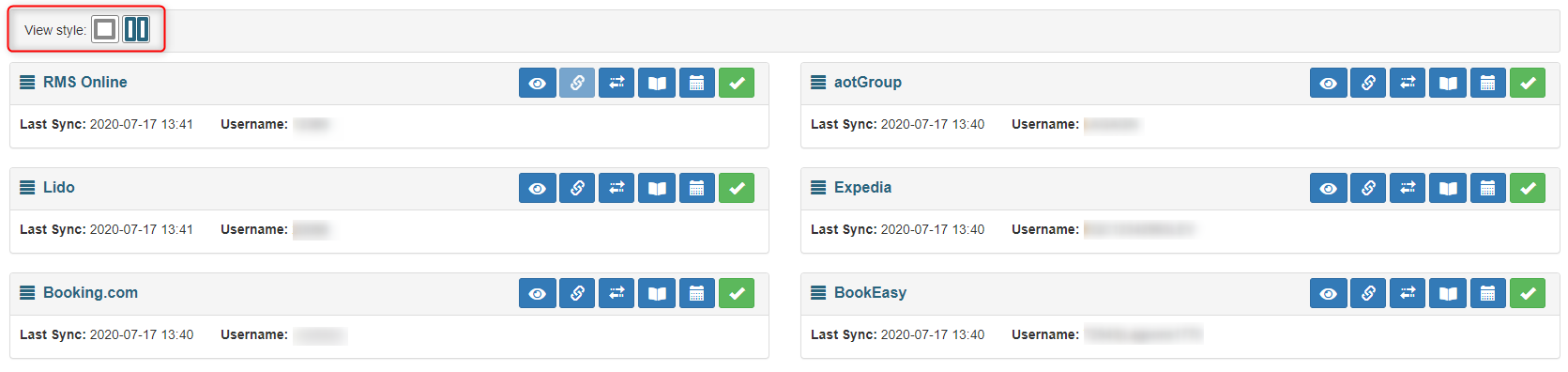Switch to single-column view style

(x=105, y=29)
